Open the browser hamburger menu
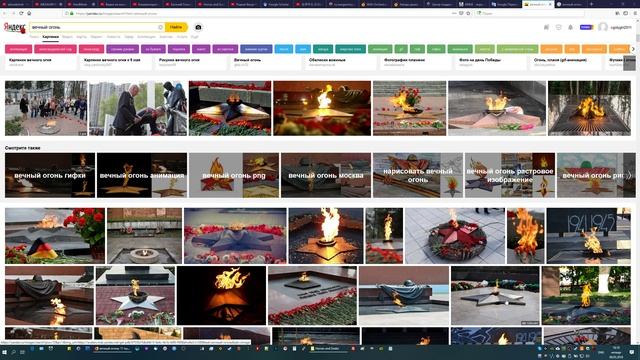 (635, 13)
